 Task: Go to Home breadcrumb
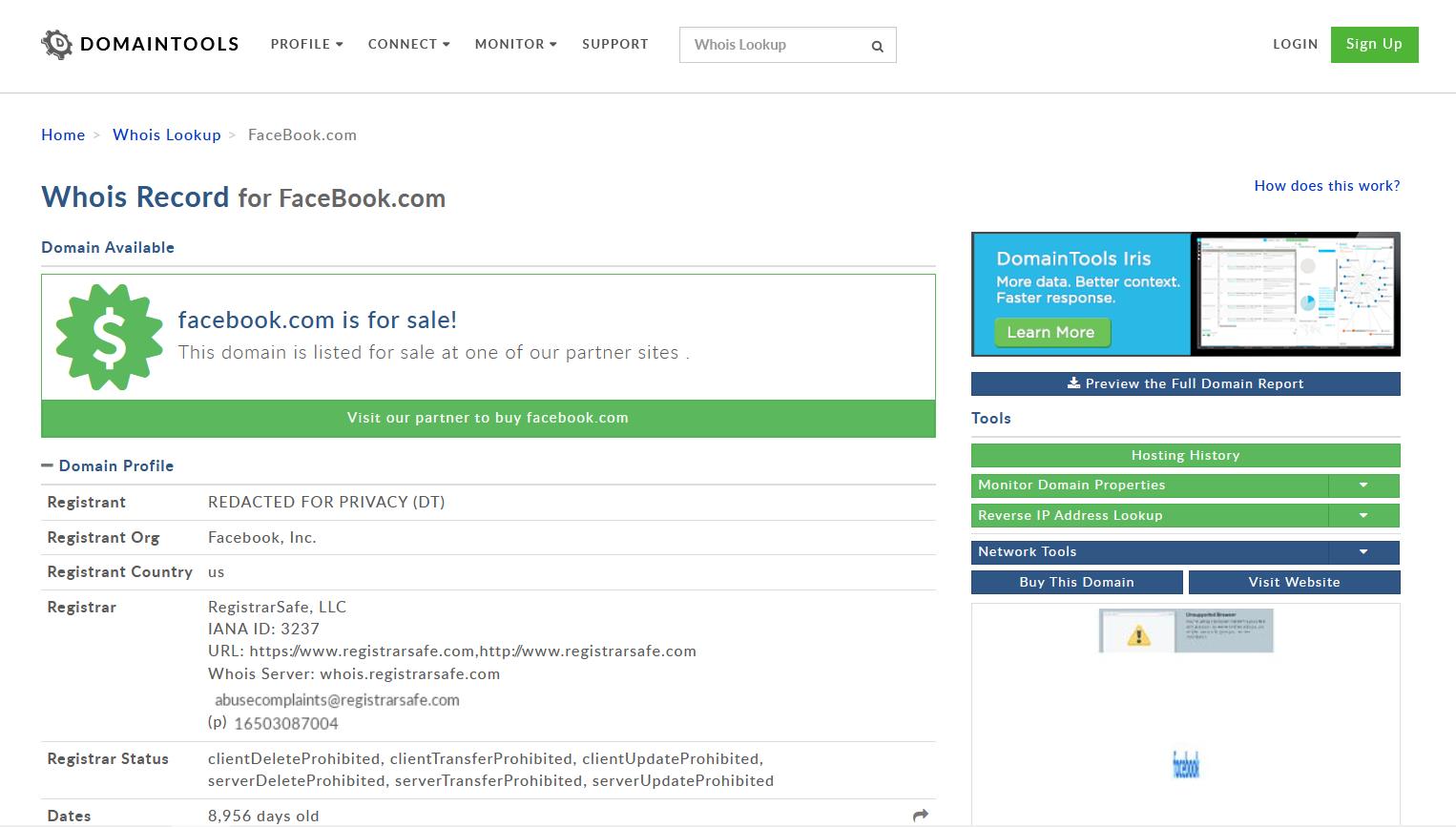63,134
